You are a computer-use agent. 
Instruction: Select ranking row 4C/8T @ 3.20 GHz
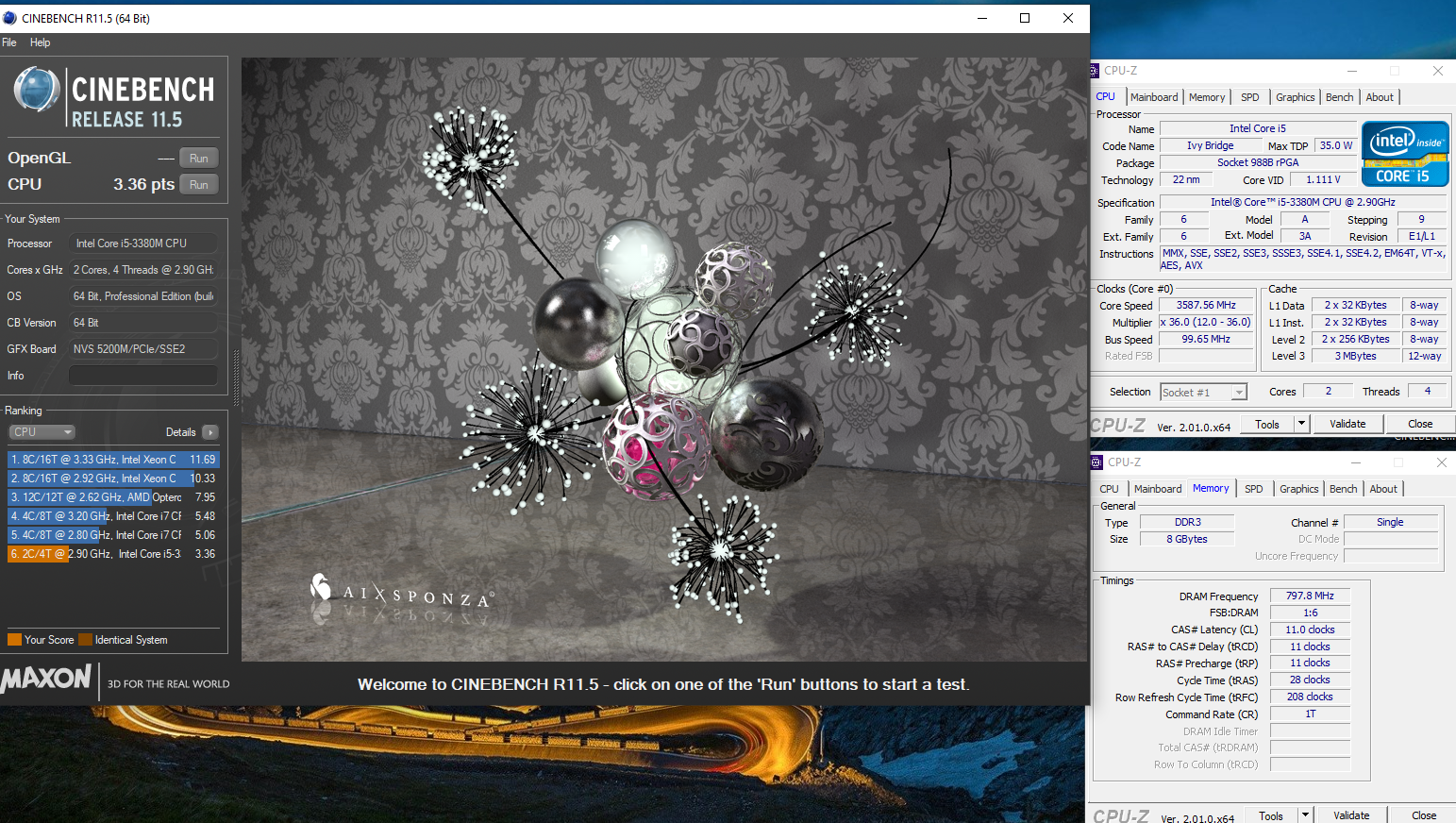113,516
